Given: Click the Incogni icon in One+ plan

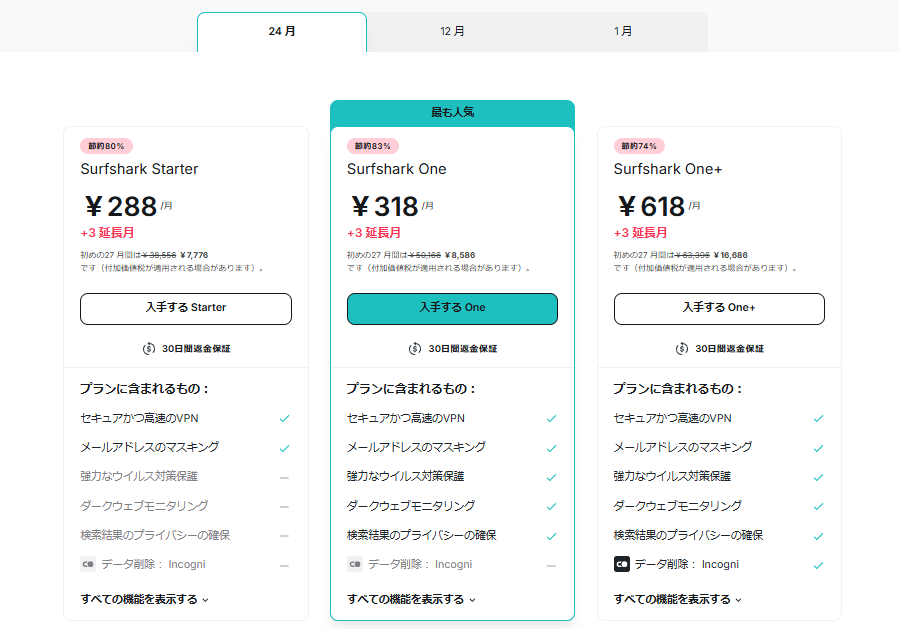Looking at the screenshot, I should click(x=622, y=564).
